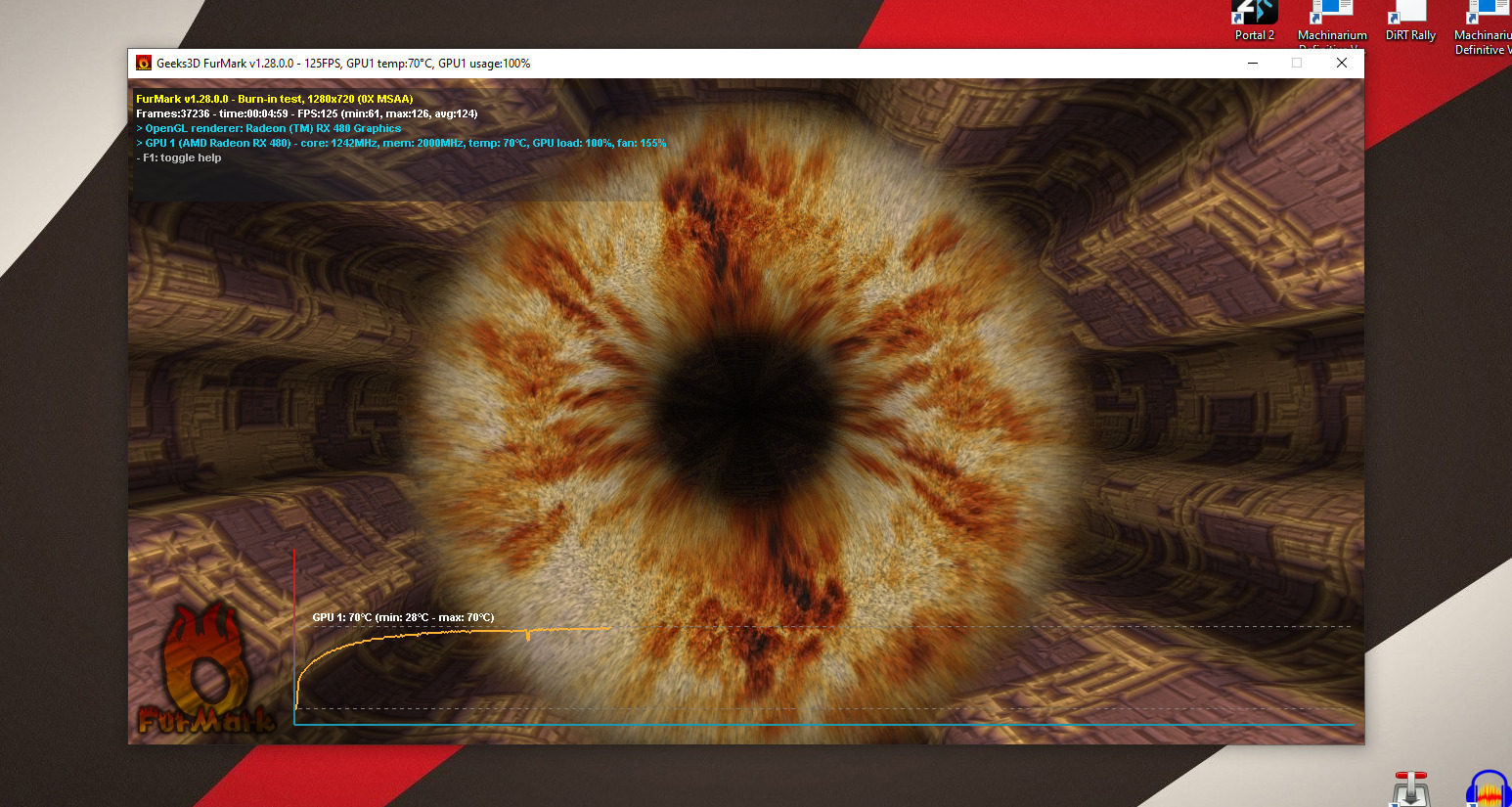Click the "GPU 1: 70°C (min: 28°C - max: 70°C)" label
Viewport: 1512px width, 807px height.
click(403, 617)
